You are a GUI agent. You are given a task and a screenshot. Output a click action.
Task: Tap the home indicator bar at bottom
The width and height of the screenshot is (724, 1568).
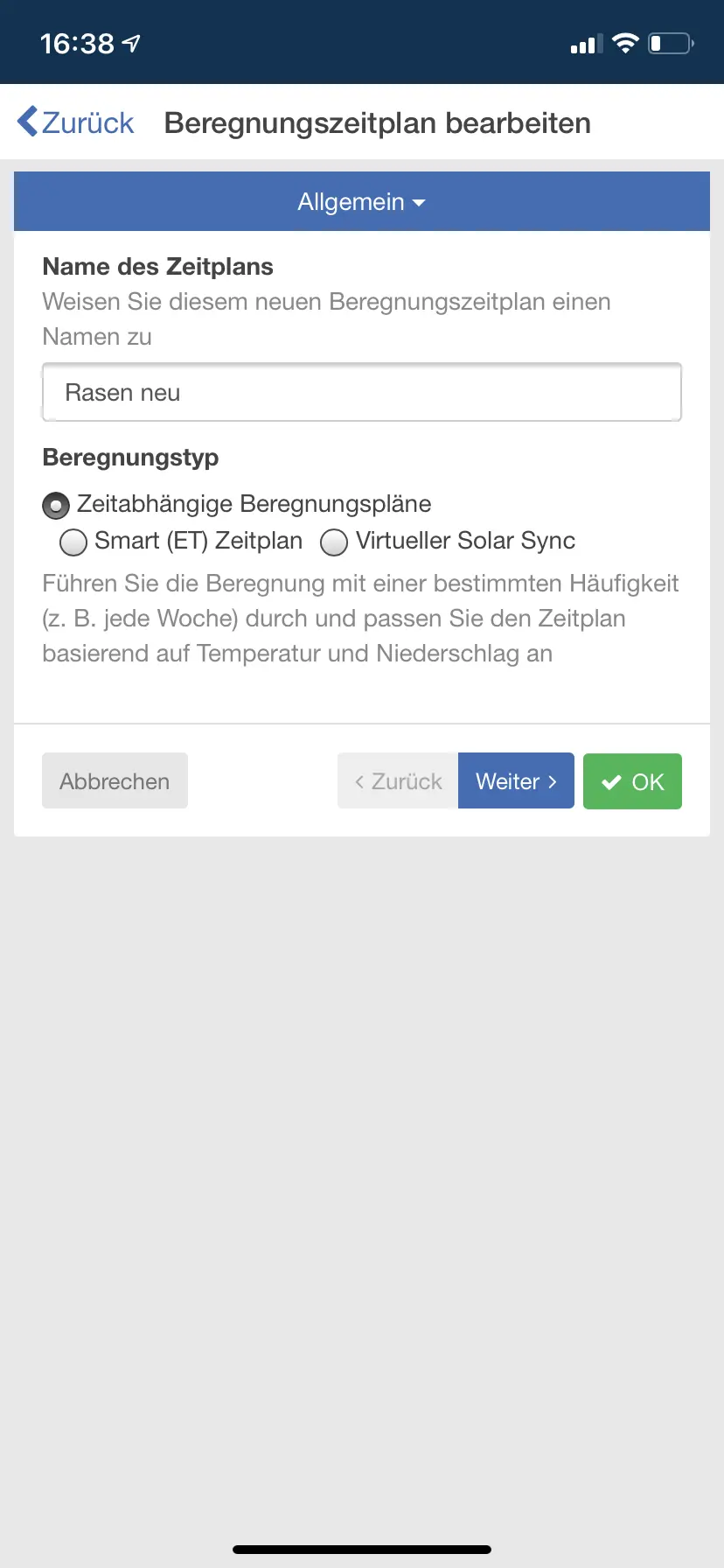pyautogui.click(x=362, y=1549)
